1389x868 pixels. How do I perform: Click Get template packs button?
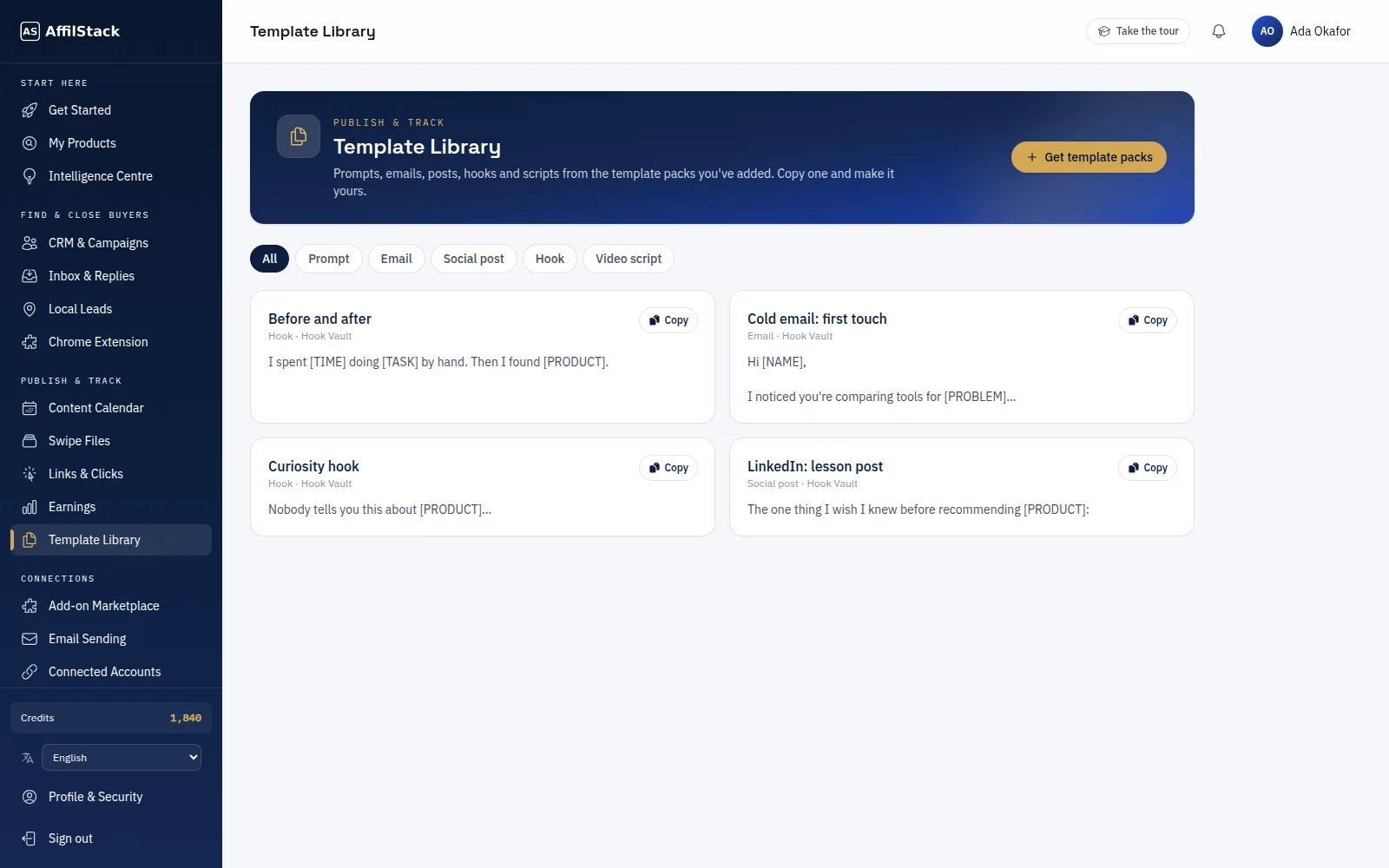[1089, 157]
